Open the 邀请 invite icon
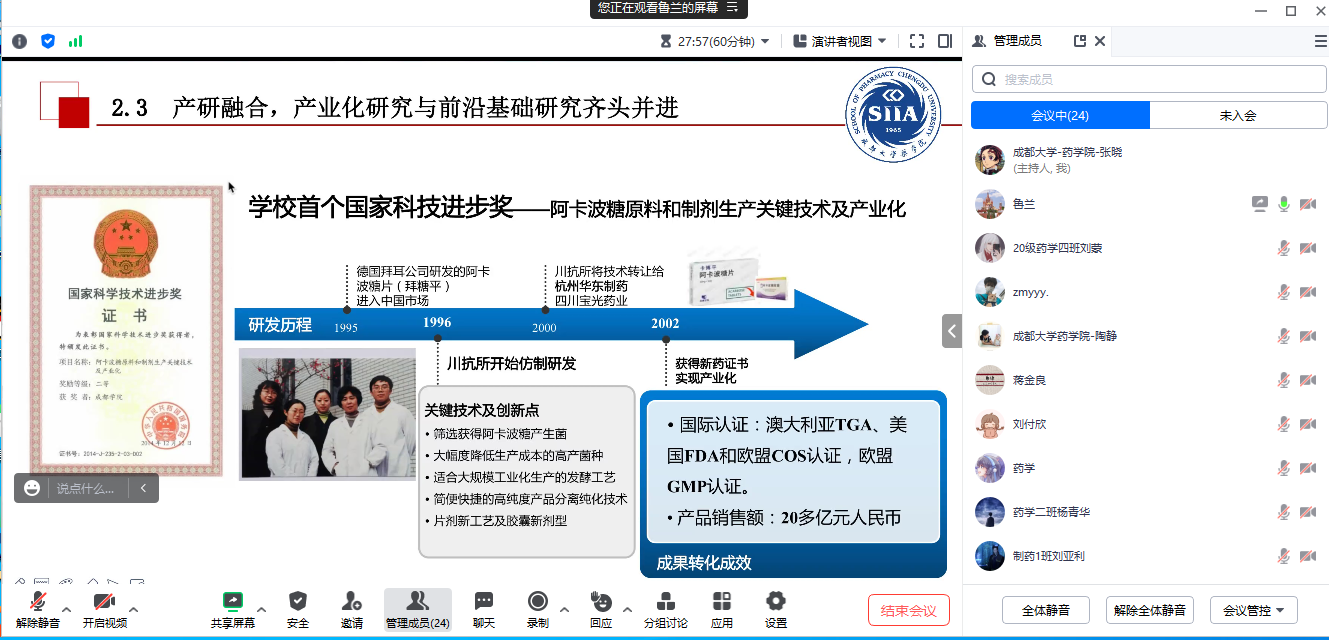Image resolution: width=1329 pixels, height=640 pixels. [351, 601]
